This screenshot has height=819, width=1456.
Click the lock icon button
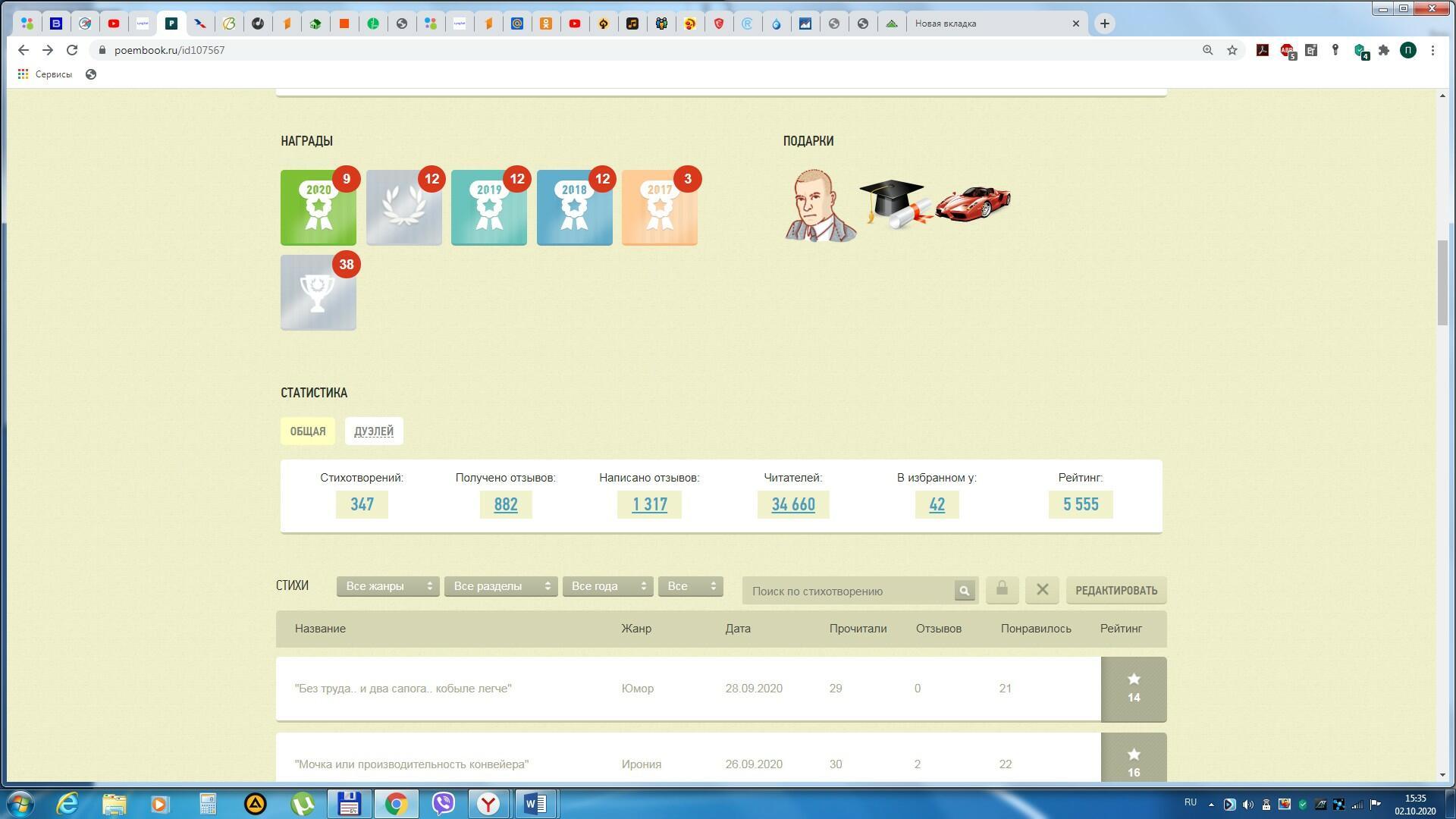point(1002,589)
